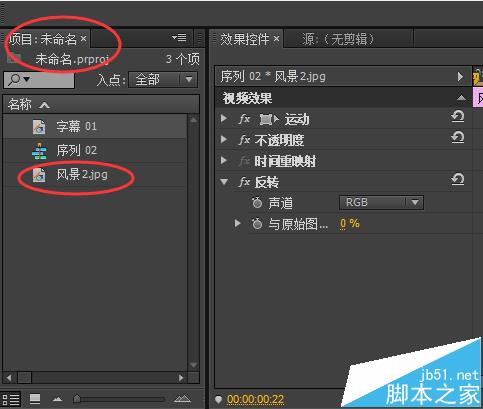Viewport: 483px width, 409px height.
Task: Switch to icon view
Action: (x=35, y=399)
